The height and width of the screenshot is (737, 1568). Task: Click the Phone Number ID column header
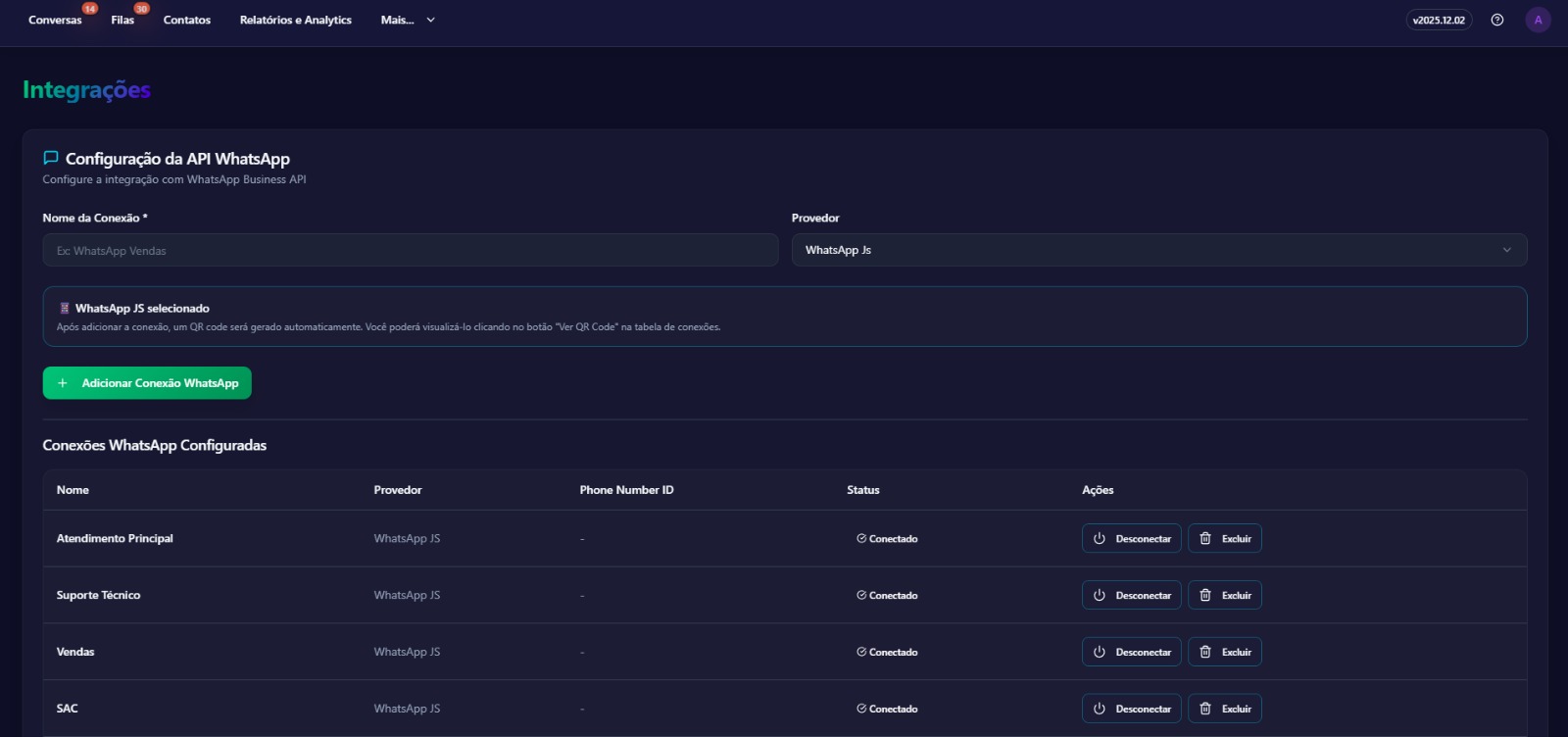(626, 490)
